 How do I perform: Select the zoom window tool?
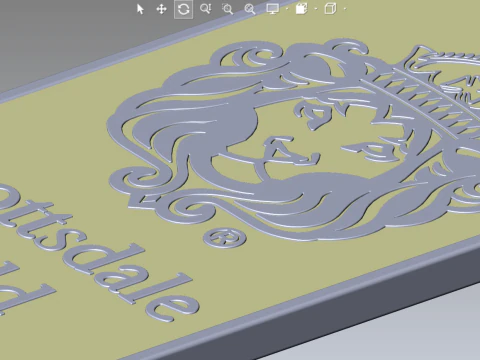228,9
